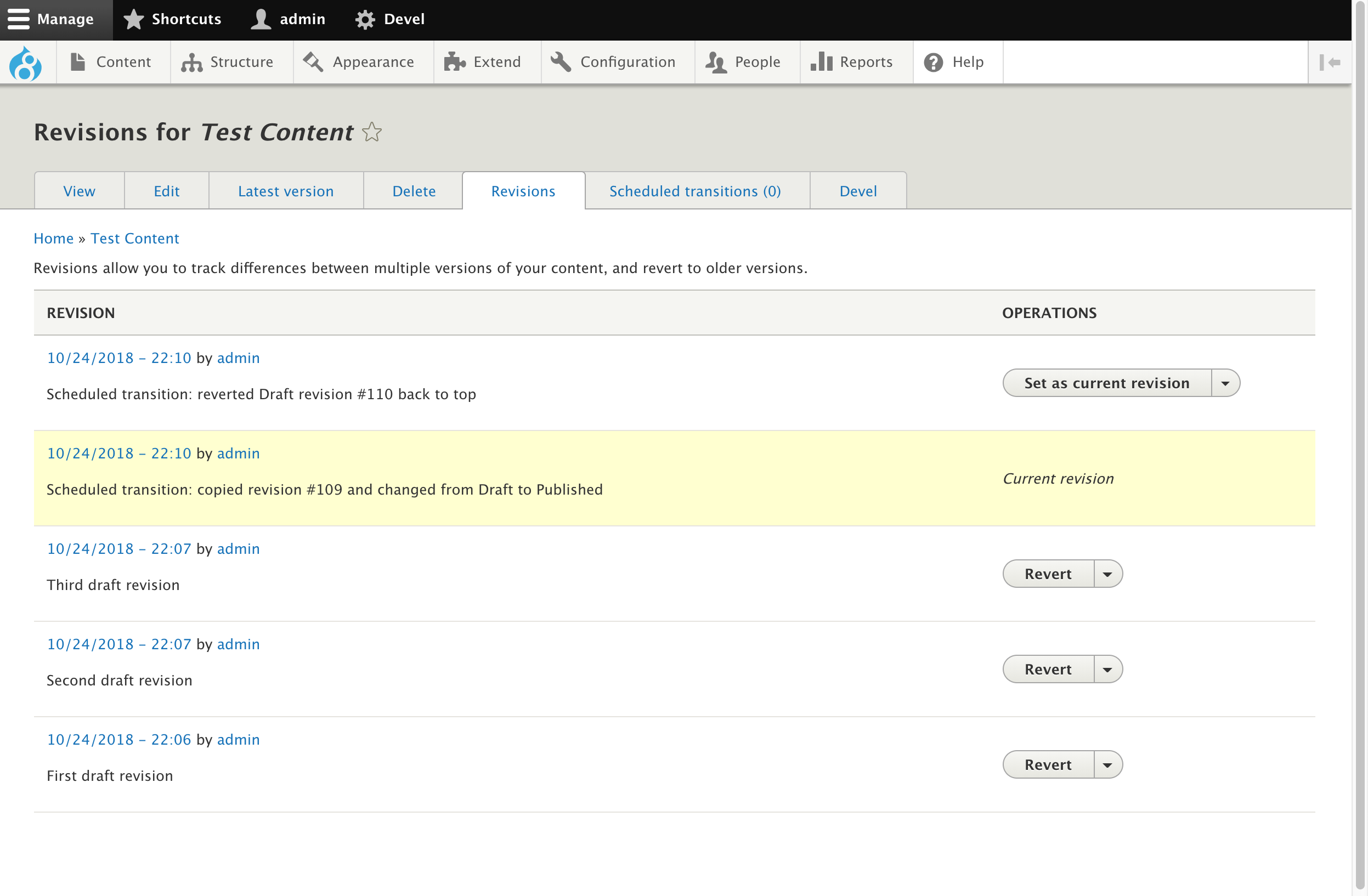Viewport: 1368px width, 896px height.
Task: Click the admin user icon
Action: pos(261,19)
